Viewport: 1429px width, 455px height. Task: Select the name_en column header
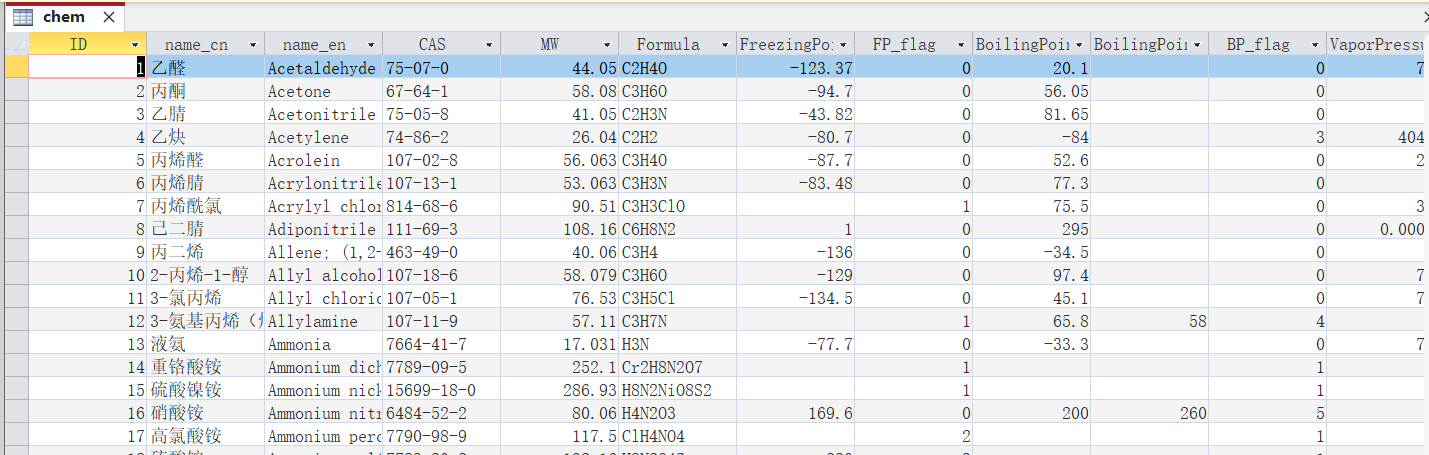(314, 44)
